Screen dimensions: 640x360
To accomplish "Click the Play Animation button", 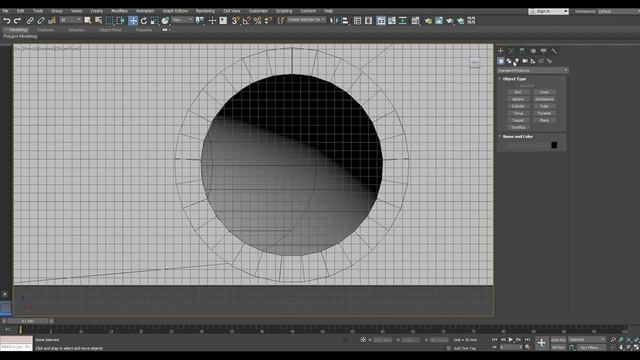I will pos(511,340).
